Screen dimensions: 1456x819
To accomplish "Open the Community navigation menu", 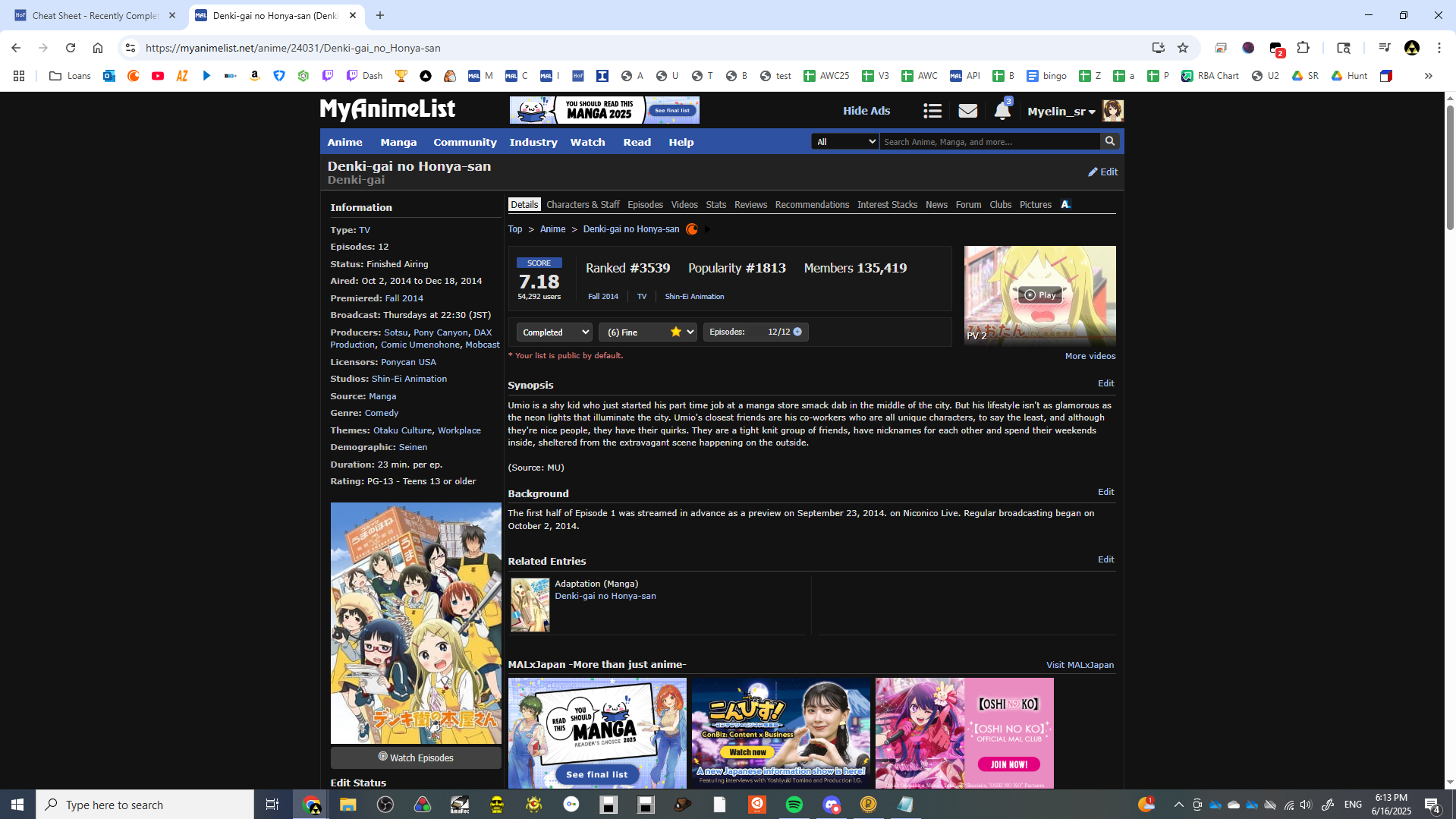I will 465,142.
